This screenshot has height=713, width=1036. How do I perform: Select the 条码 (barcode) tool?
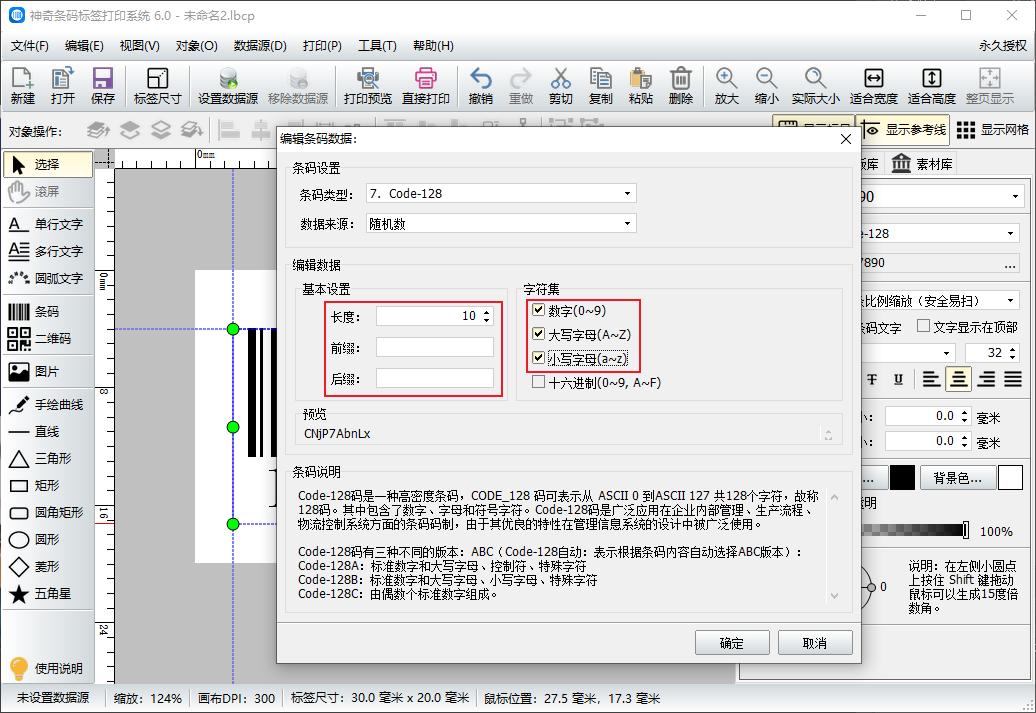pos(40,310)
